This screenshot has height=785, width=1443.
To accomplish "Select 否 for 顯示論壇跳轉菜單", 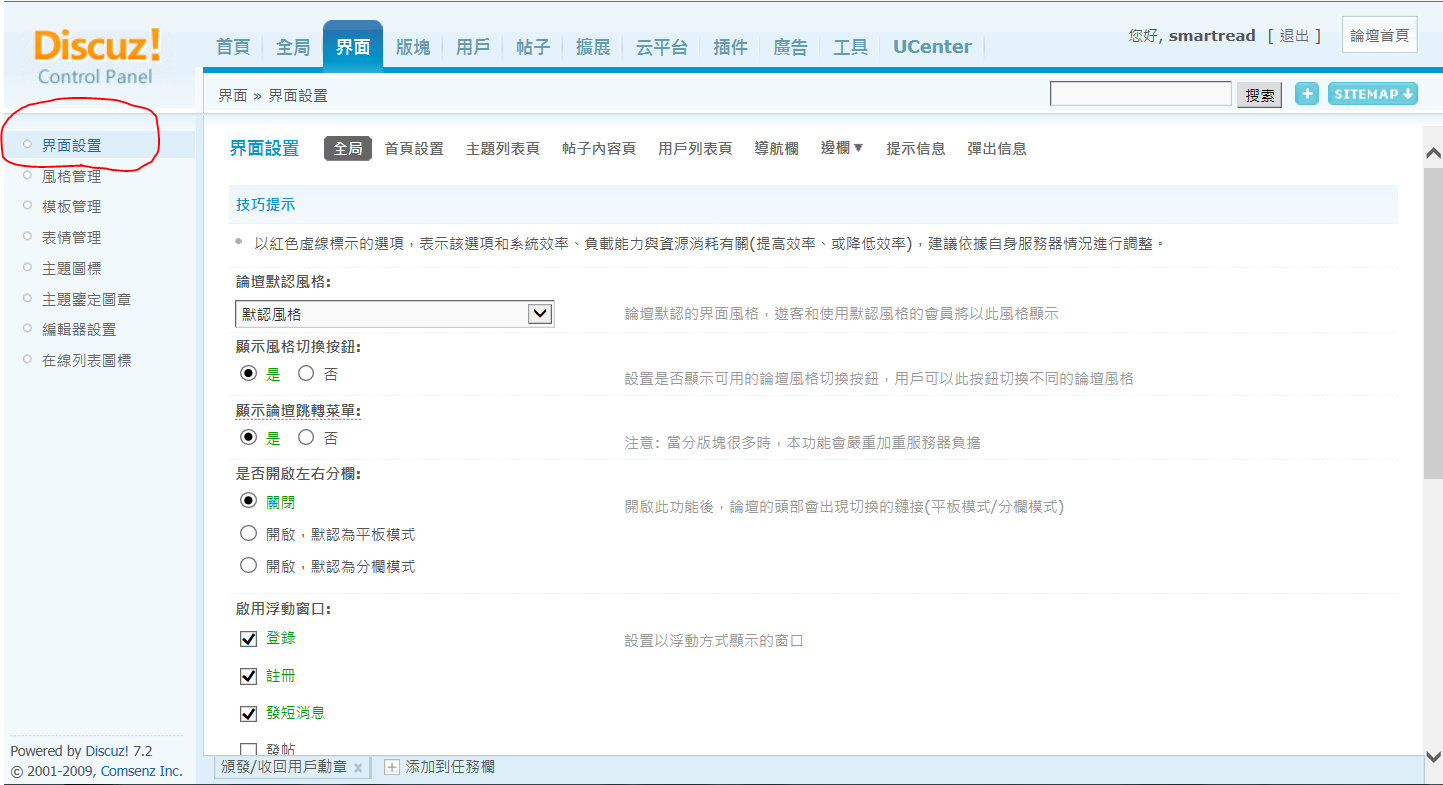I will click(306, 437).
